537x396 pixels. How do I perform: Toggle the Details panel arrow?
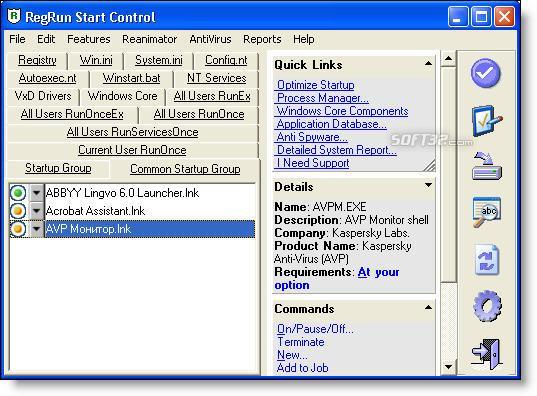(428, 185)
